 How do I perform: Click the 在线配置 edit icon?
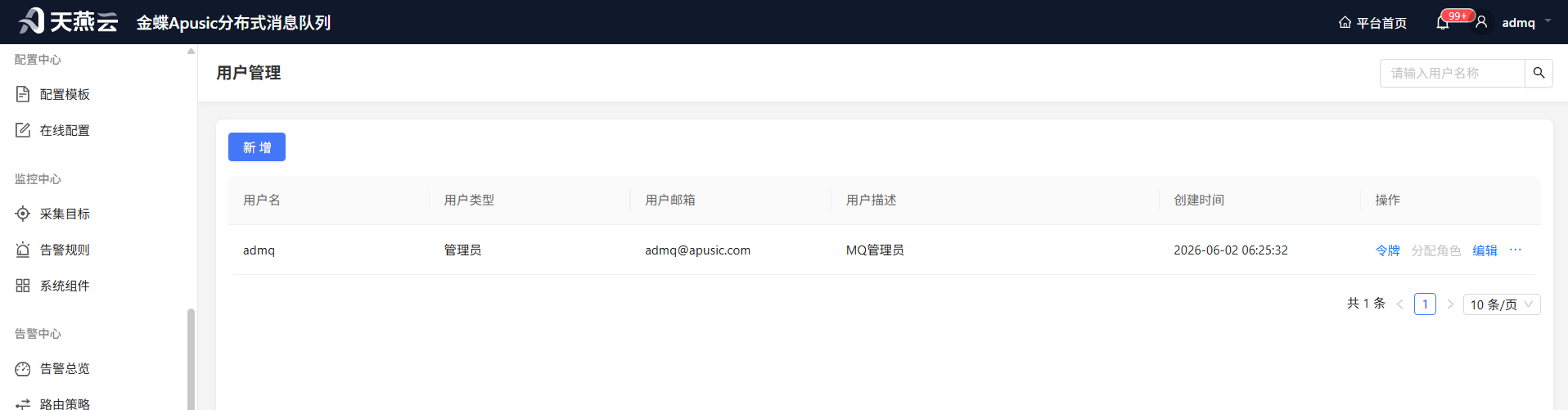click(23, 130)
